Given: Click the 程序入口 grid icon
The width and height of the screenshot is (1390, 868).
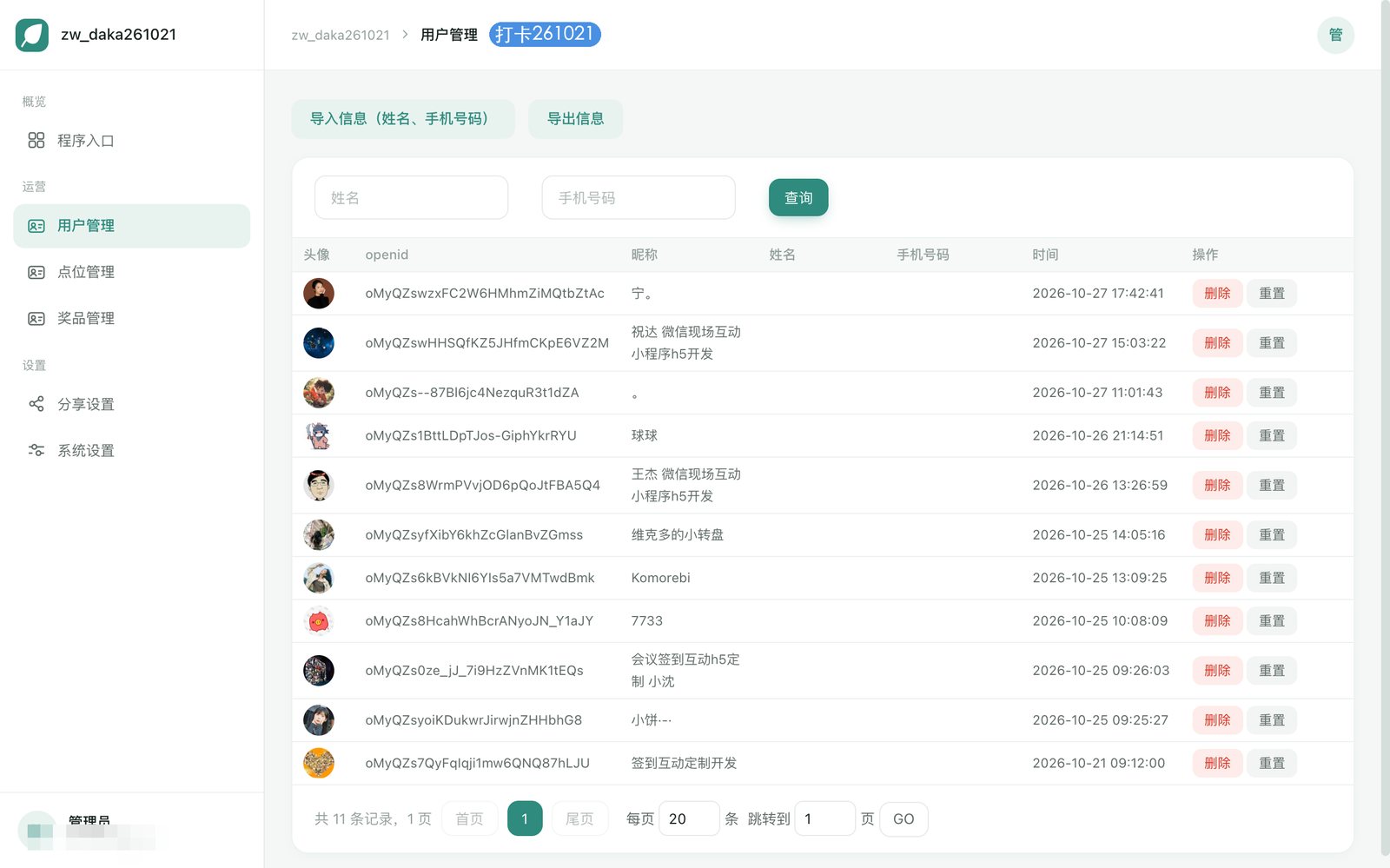Looking at the screenshot, I should click(36, 141).
